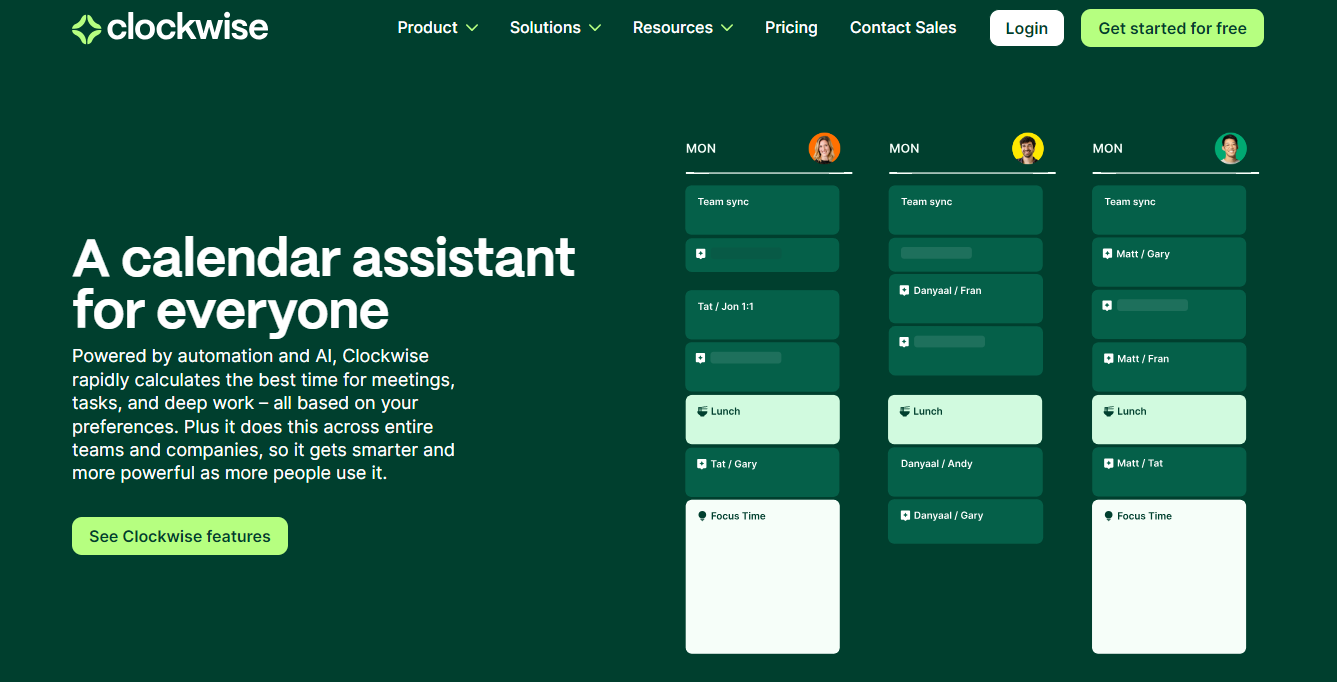Click the man's avatar with green background
Viewport: 1337px width, 682px height.
click(x=1231, y=148)
